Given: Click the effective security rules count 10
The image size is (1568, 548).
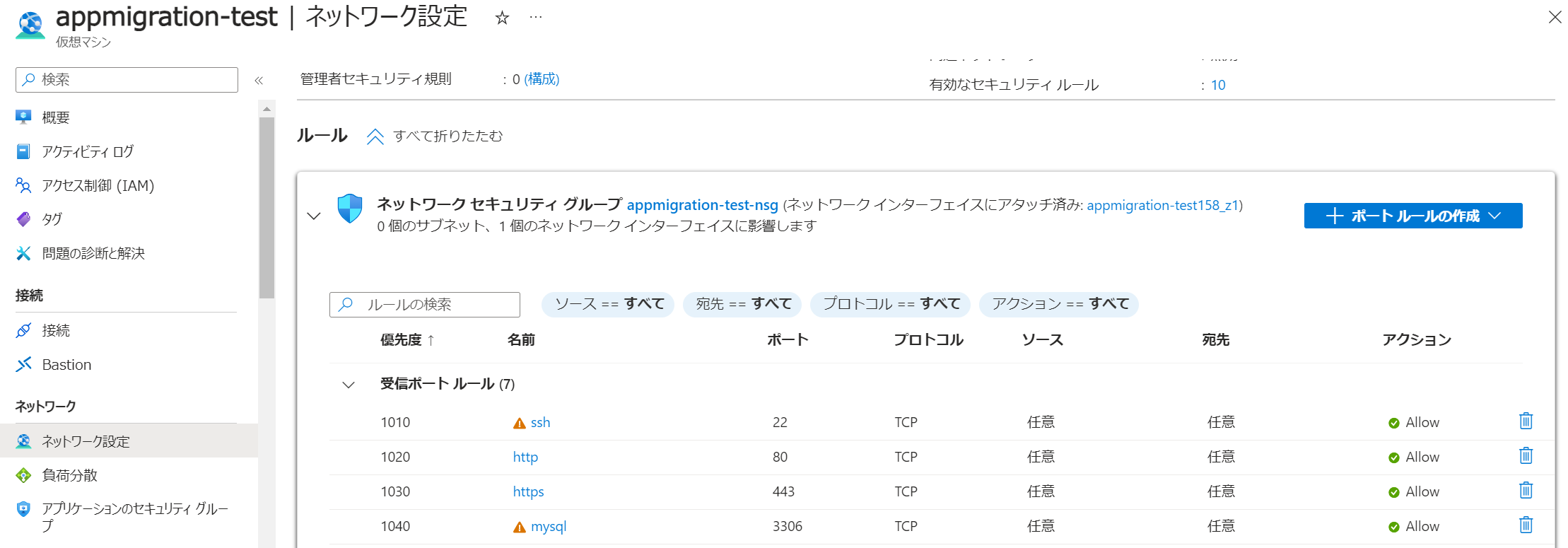Looking at the screenshot, I should [x=1218, y=85].
